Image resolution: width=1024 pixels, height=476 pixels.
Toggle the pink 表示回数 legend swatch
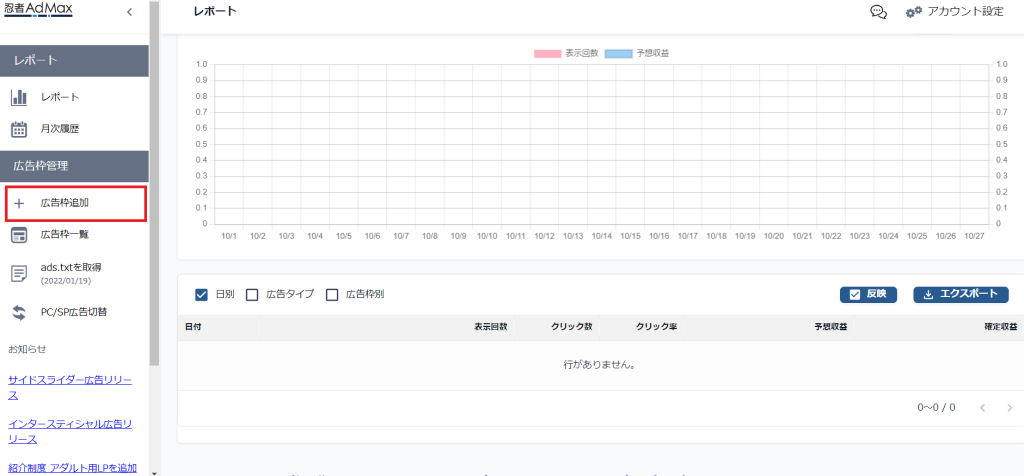(547, 54)
